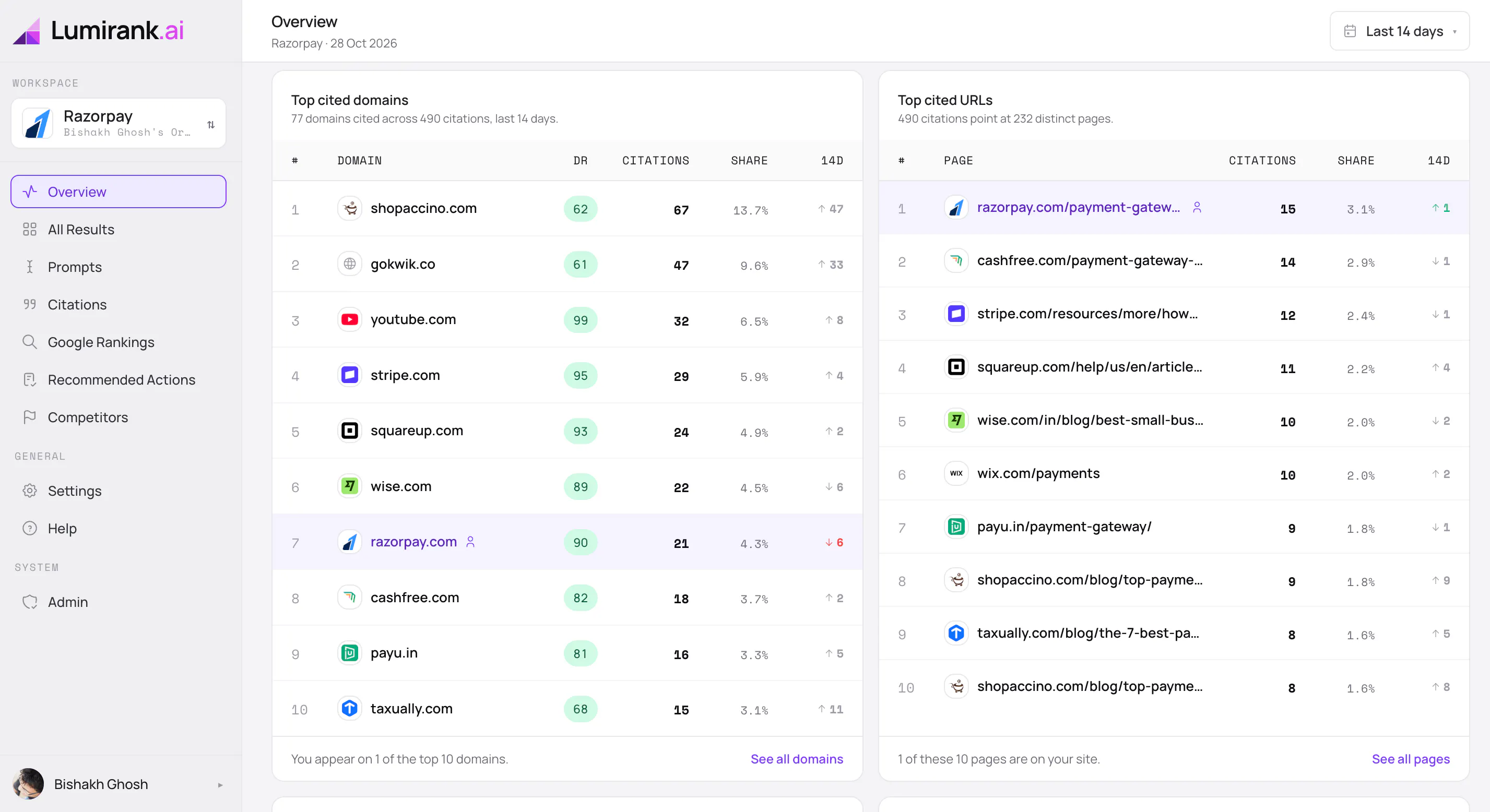Open the razorpay.com/payment-gatew... URL link

coord(1078,207)
